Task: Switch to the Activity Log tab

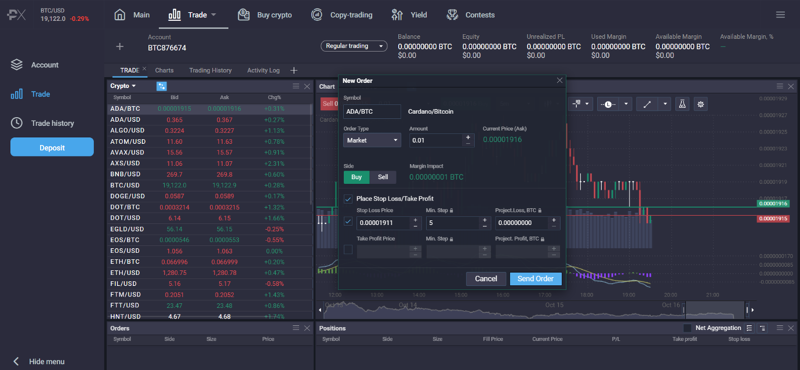Action: tap(263, 70)
